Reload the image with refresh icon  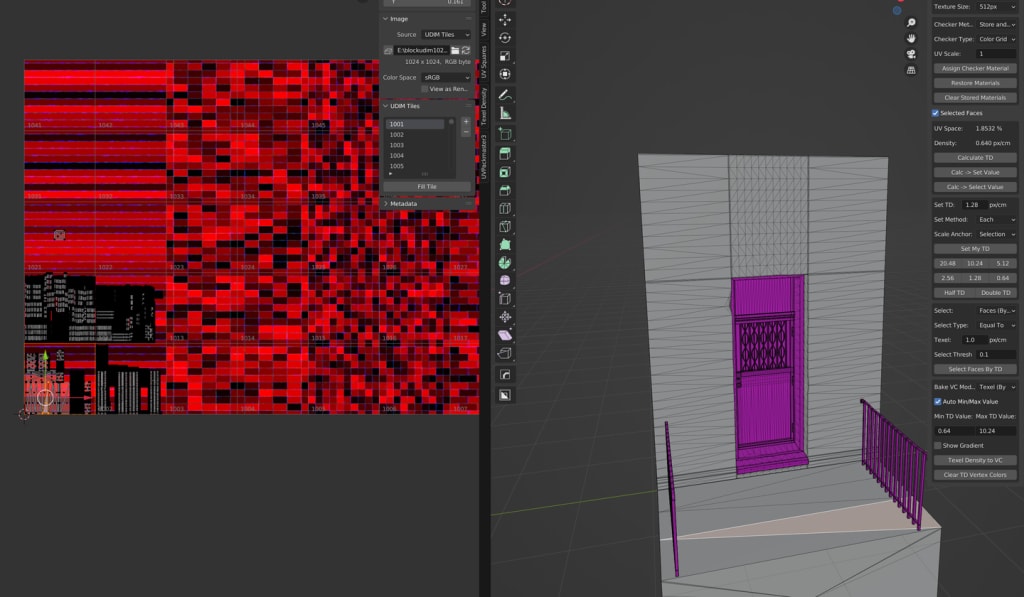466,50
